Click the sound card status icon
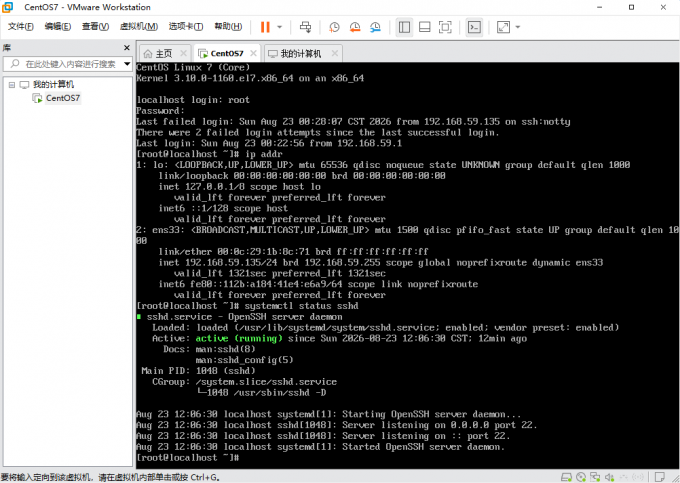Viewport: 680px width, 483px height. [609, 478]
